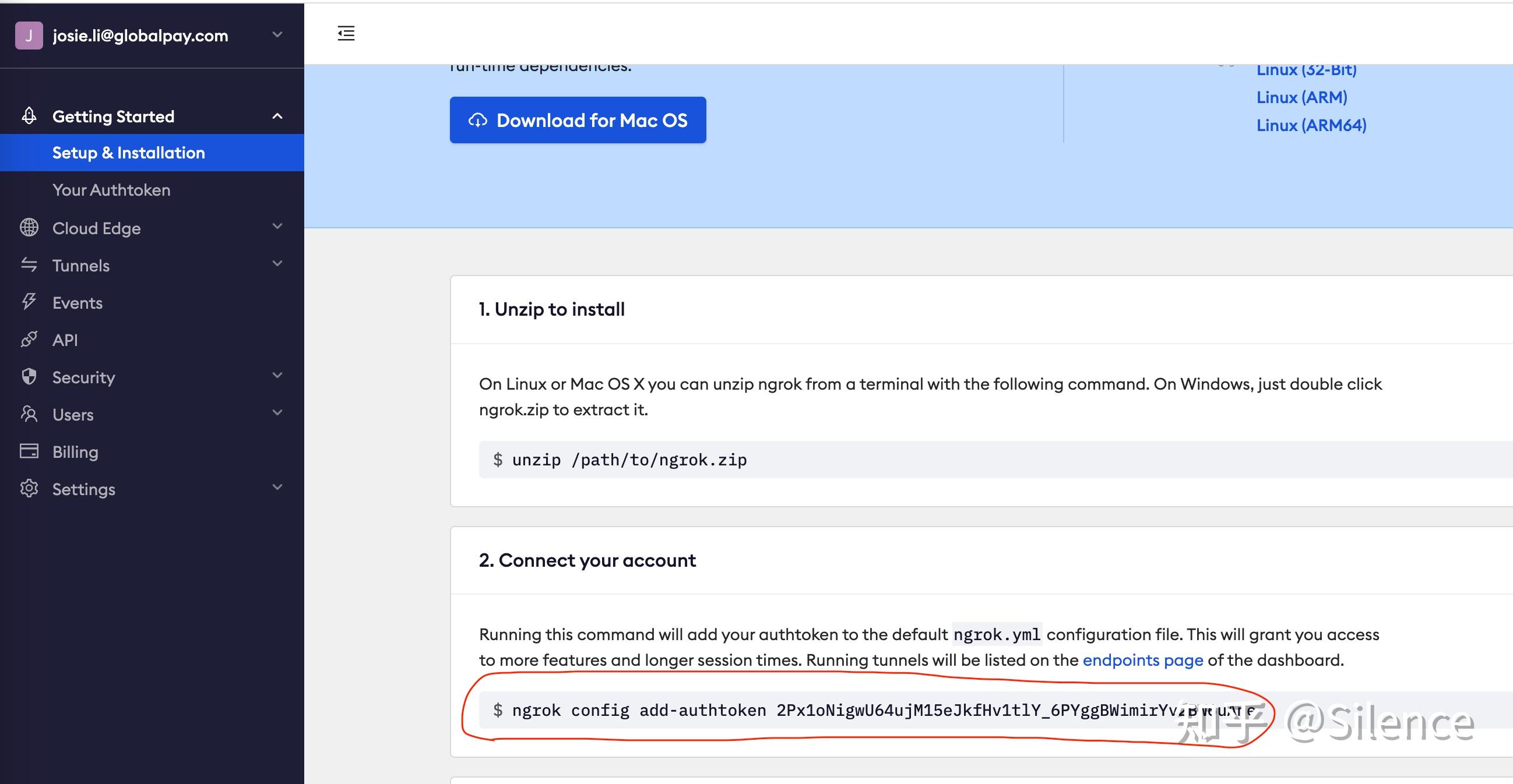The height and width of the screenshot is (784, 1513).
Task: Expand the Security section
Action: pos(277,377)
